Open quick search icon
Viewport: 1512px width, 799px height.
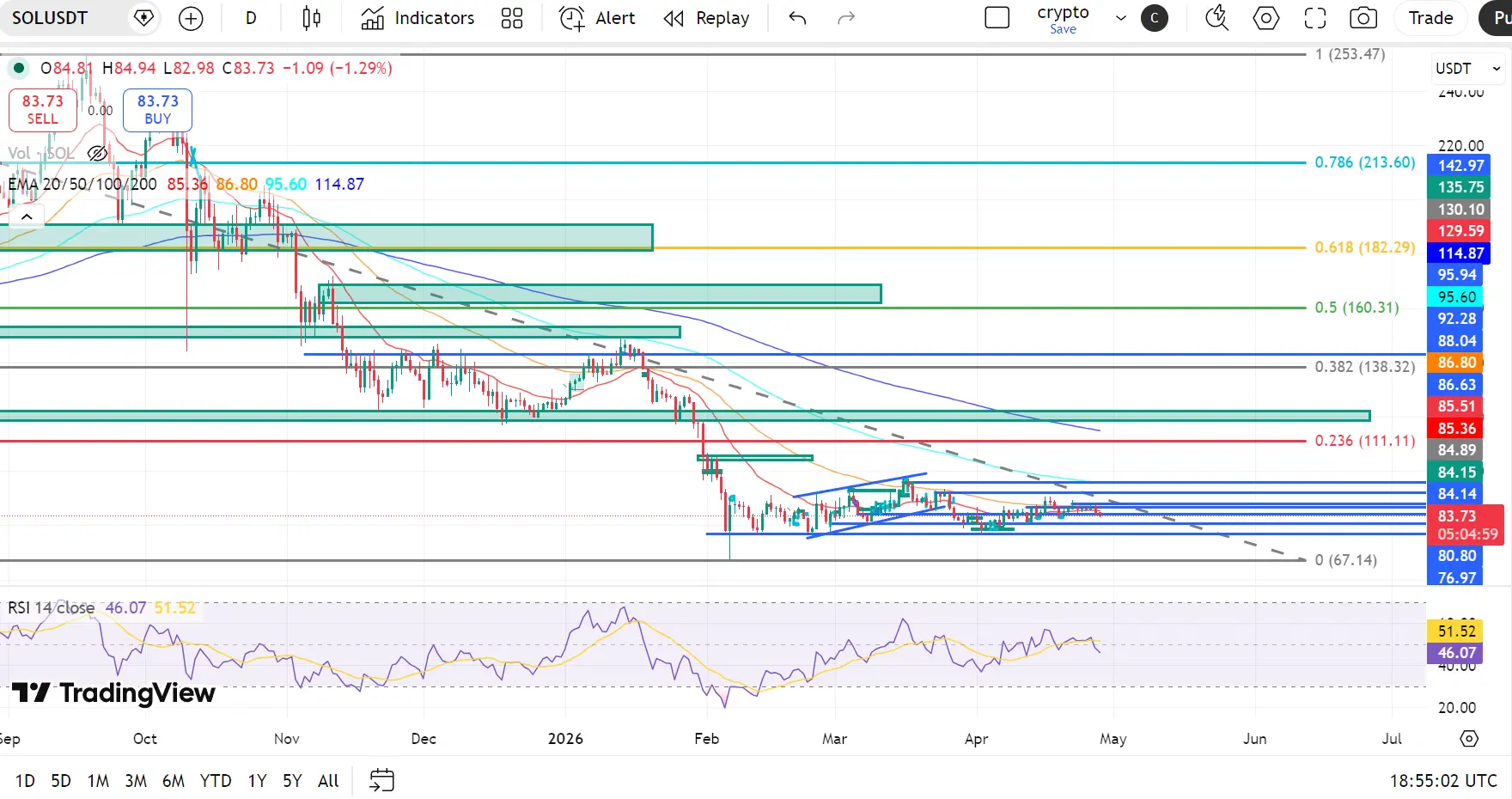1216,18
